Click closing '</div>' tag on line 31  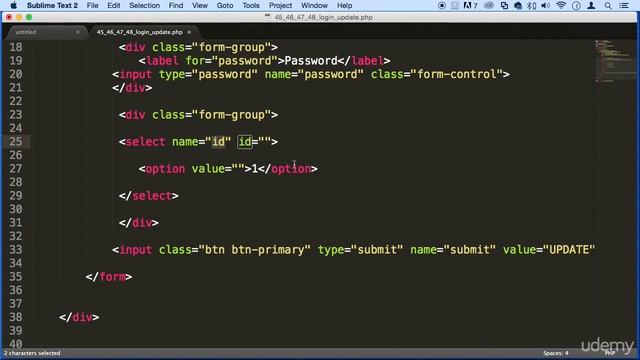tap(139, 222)
